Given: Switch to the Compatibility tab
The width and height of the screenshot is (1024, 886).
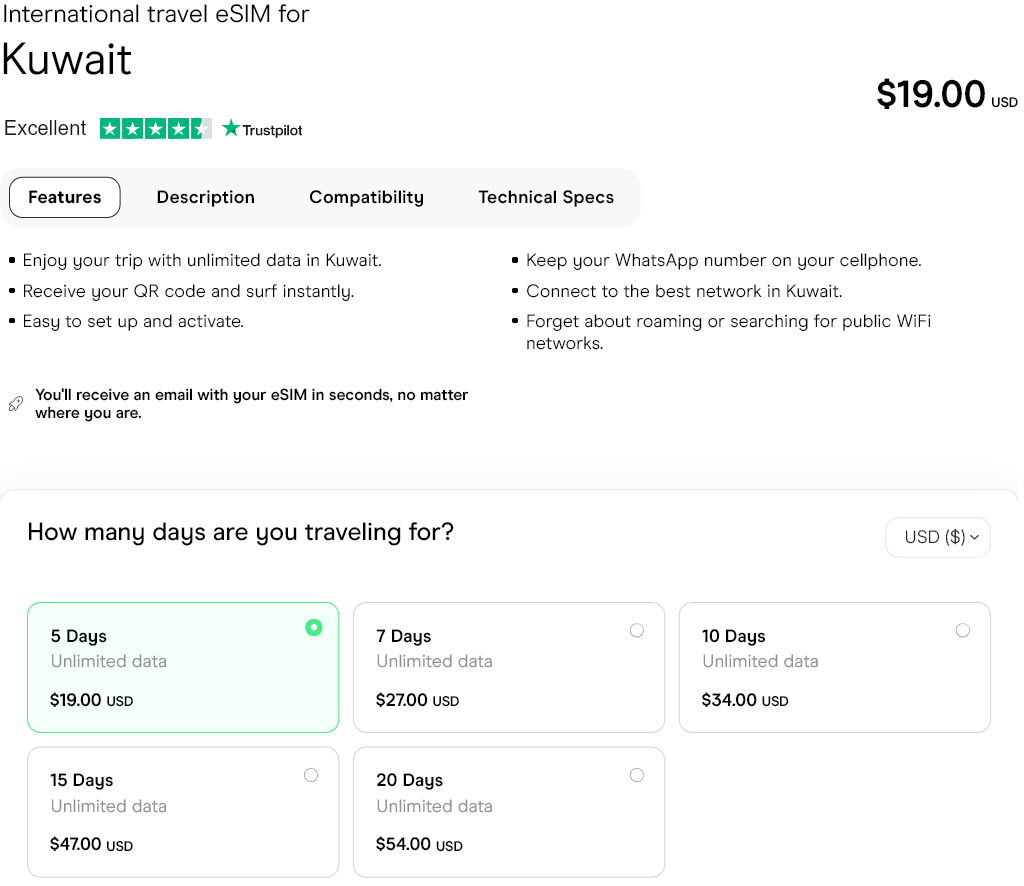Looking at the screenshot, I should pos(366,197).
